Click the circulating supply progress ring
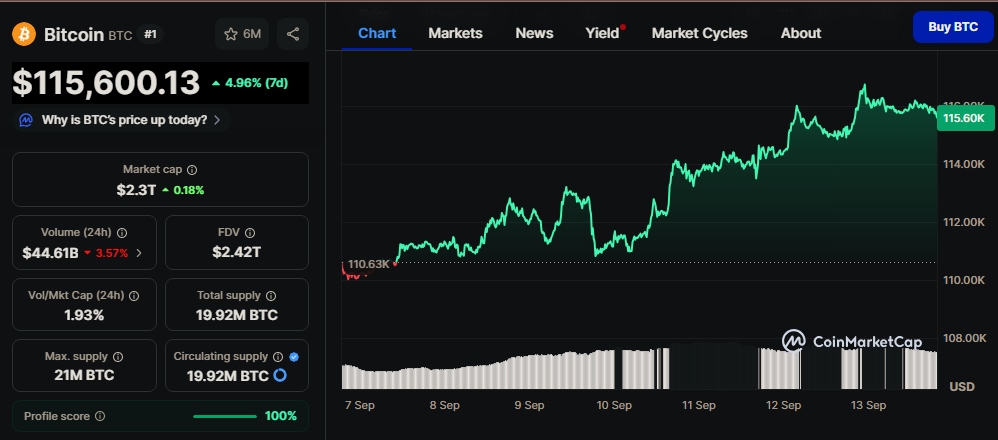 (281, 376)
